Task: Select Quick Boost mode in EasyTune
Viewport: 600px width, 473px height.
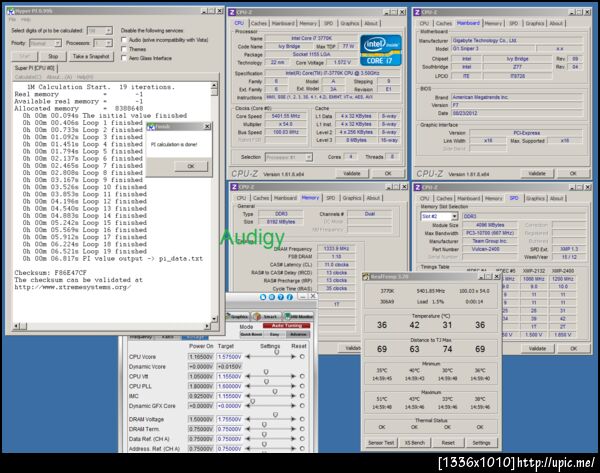Action: [251, 334]
